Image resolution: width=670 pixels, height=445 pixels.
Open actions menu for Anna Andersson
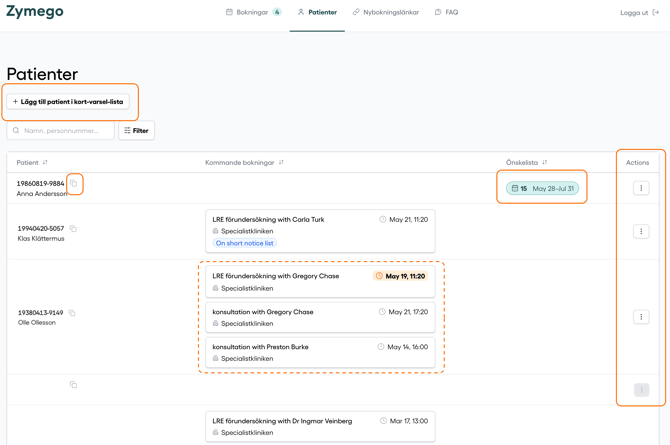[x=641, y=188]
